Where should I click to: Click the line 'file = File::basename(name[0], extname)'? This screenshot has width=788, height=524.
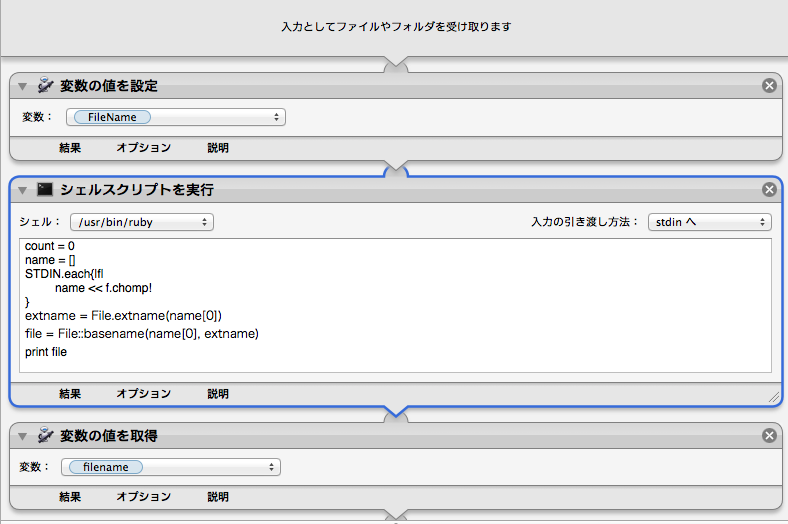(x=142, y=334)
